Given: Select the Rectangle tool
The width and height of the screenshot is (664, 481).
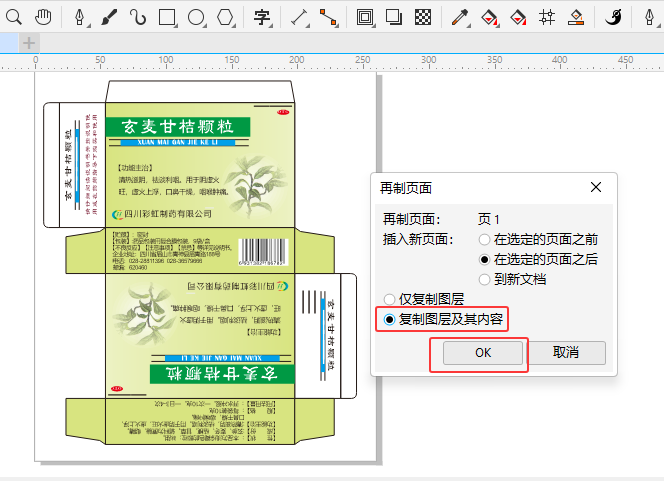Looking at the screenshot, I should point(167,17).
